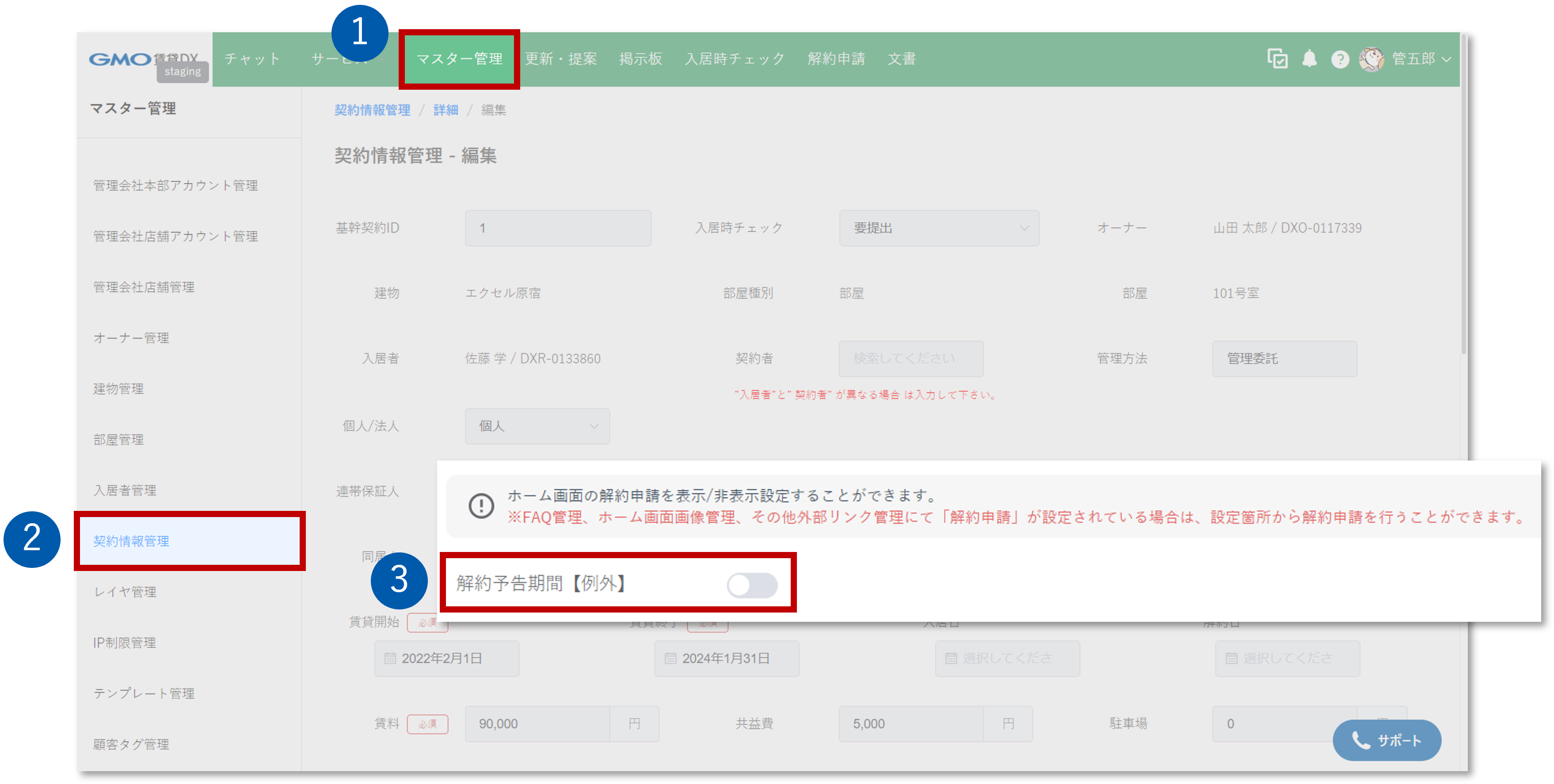Open notifications with the bell icon
This screenshot has height=784, width=1554.
[x=1309, y=58]
